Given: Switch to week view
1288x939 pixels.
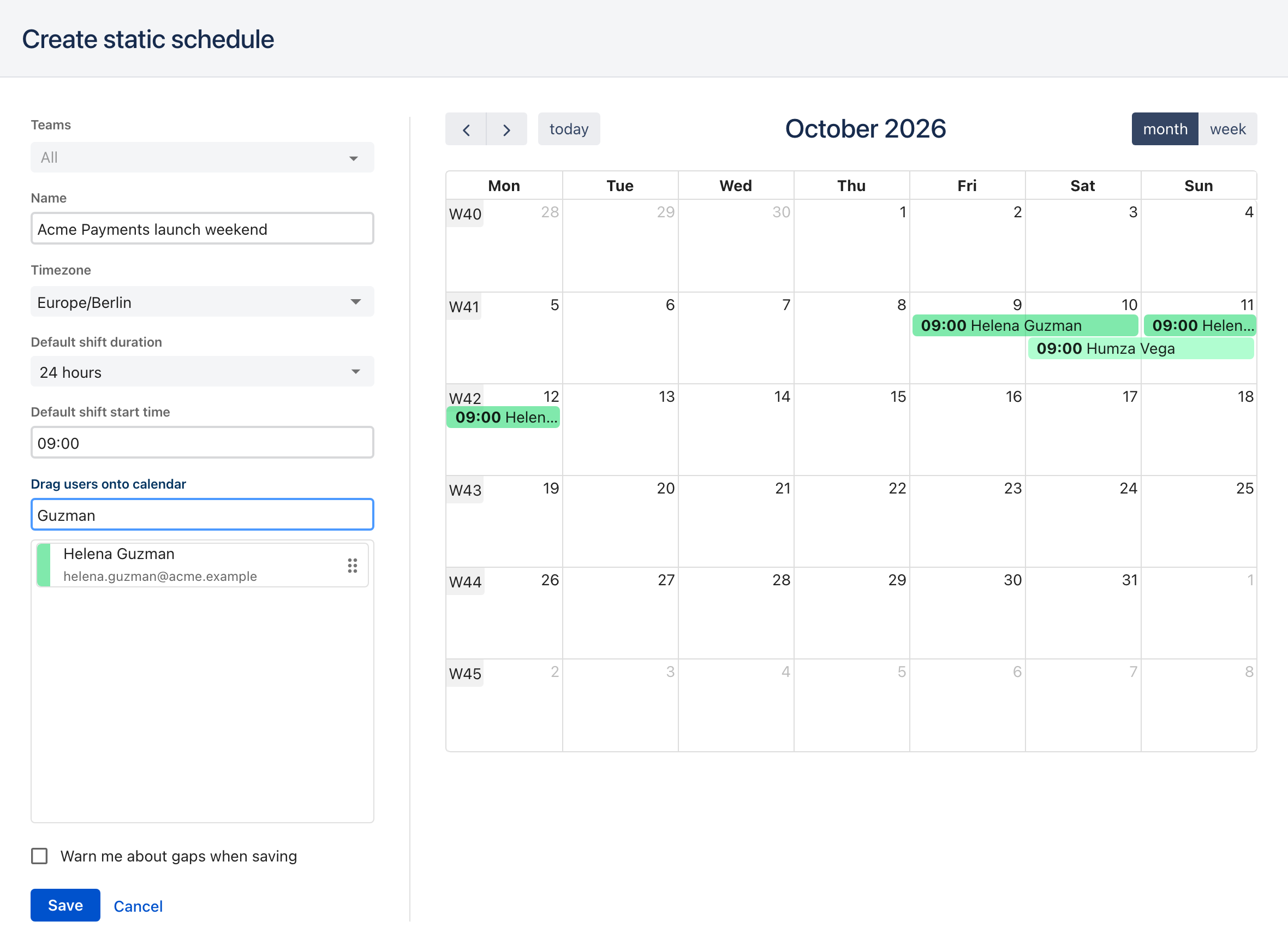Looking at the screenshot, I should 1228,129.
